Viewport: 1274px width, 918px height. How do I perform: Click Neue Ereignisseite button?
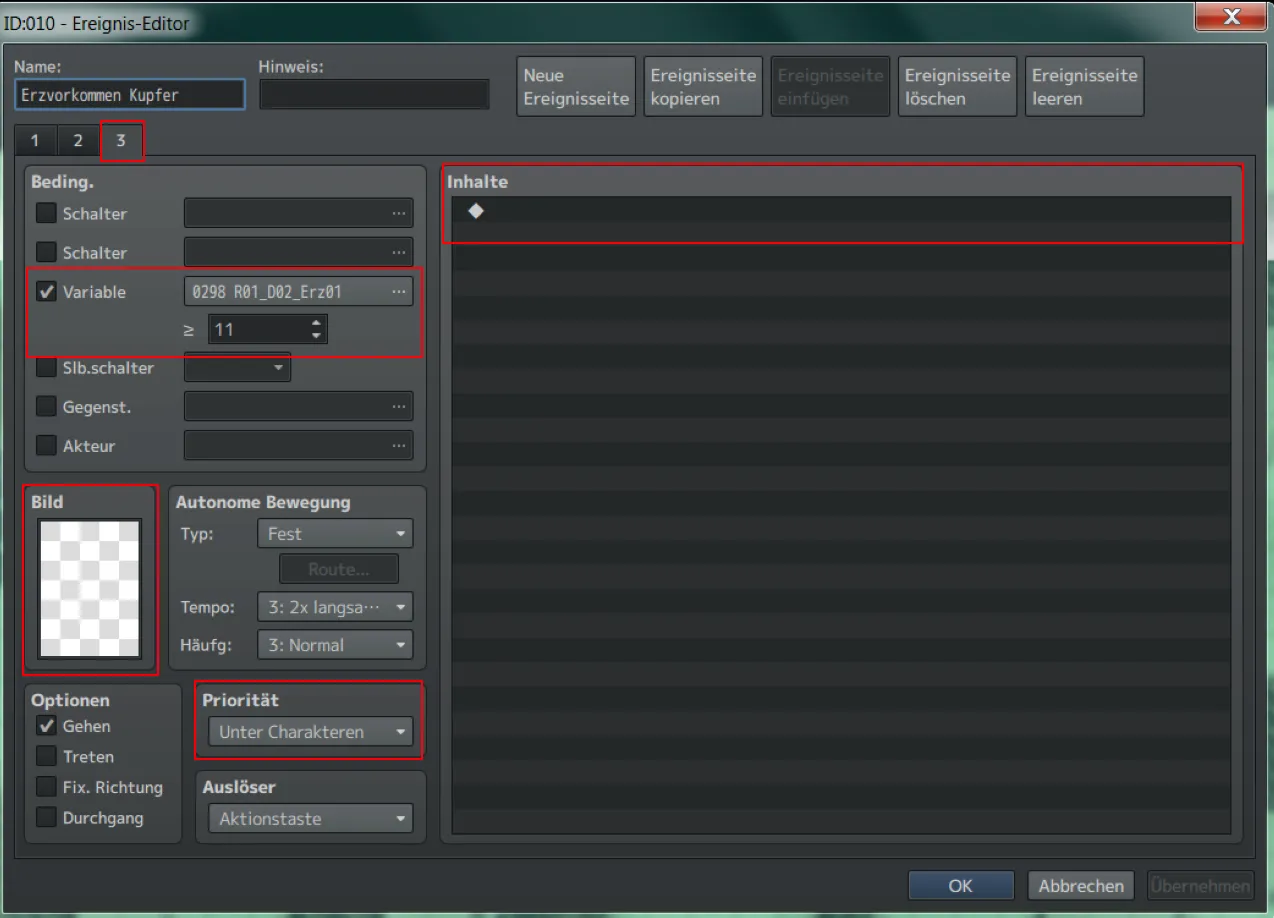tap(576, 87)
